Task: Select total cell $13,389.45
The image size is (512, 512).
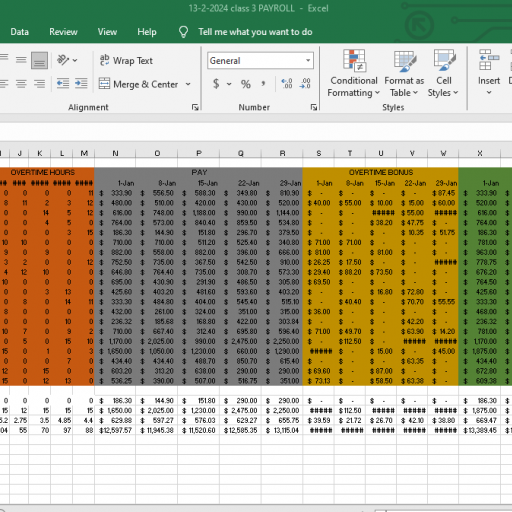Action: point(480,430)
